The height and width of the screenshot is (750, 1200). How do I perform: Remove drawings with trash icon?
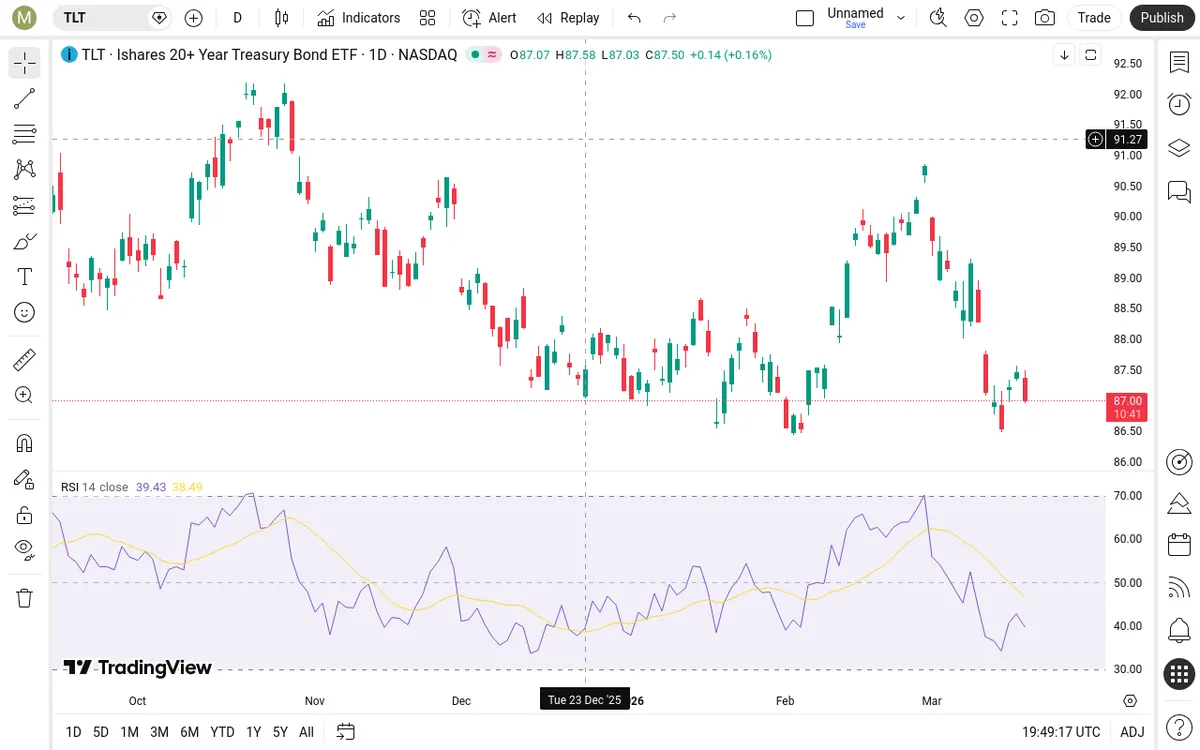click(25, 598)
